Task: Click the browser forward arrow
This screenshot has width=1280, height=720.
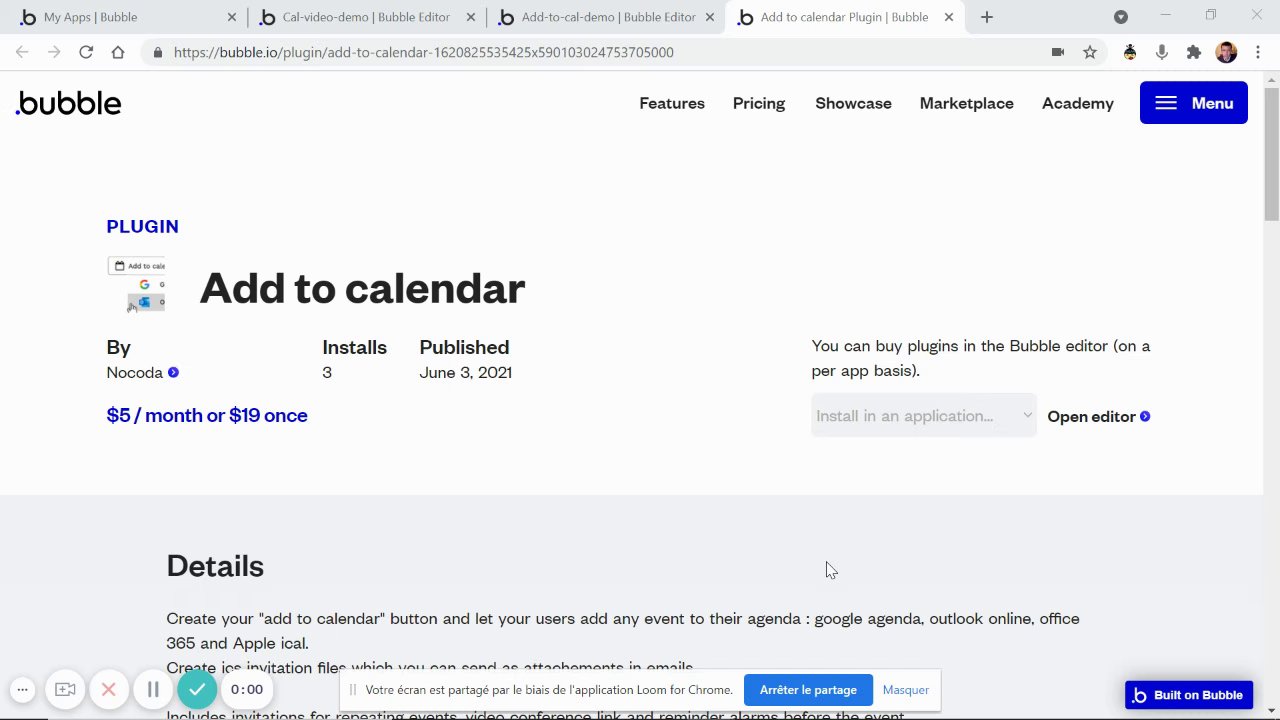Action: coord(54,52)
